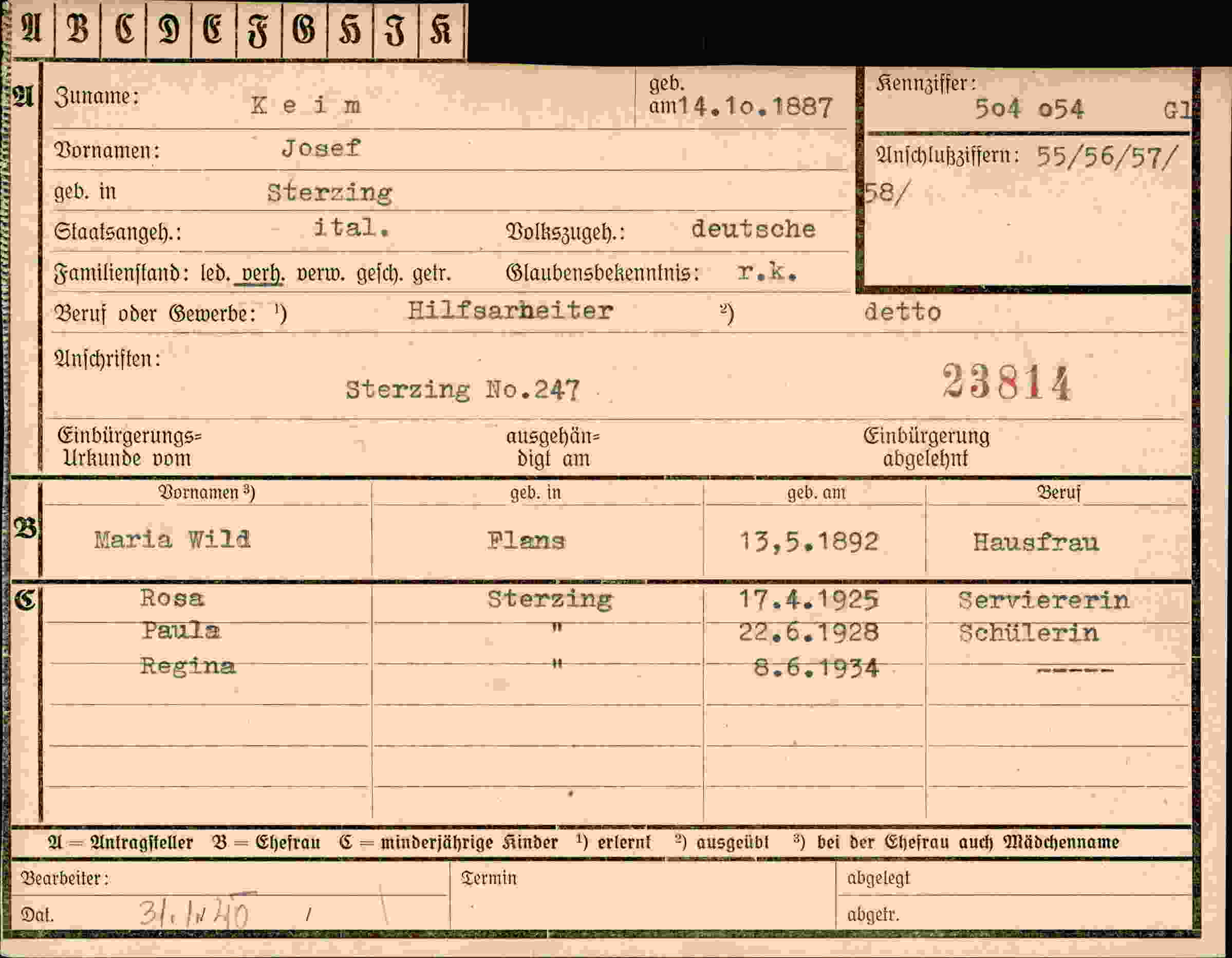Click the wife's name "Maria Wild"
This screenshot has width=1232, height=958.
(x=172, y=540)
